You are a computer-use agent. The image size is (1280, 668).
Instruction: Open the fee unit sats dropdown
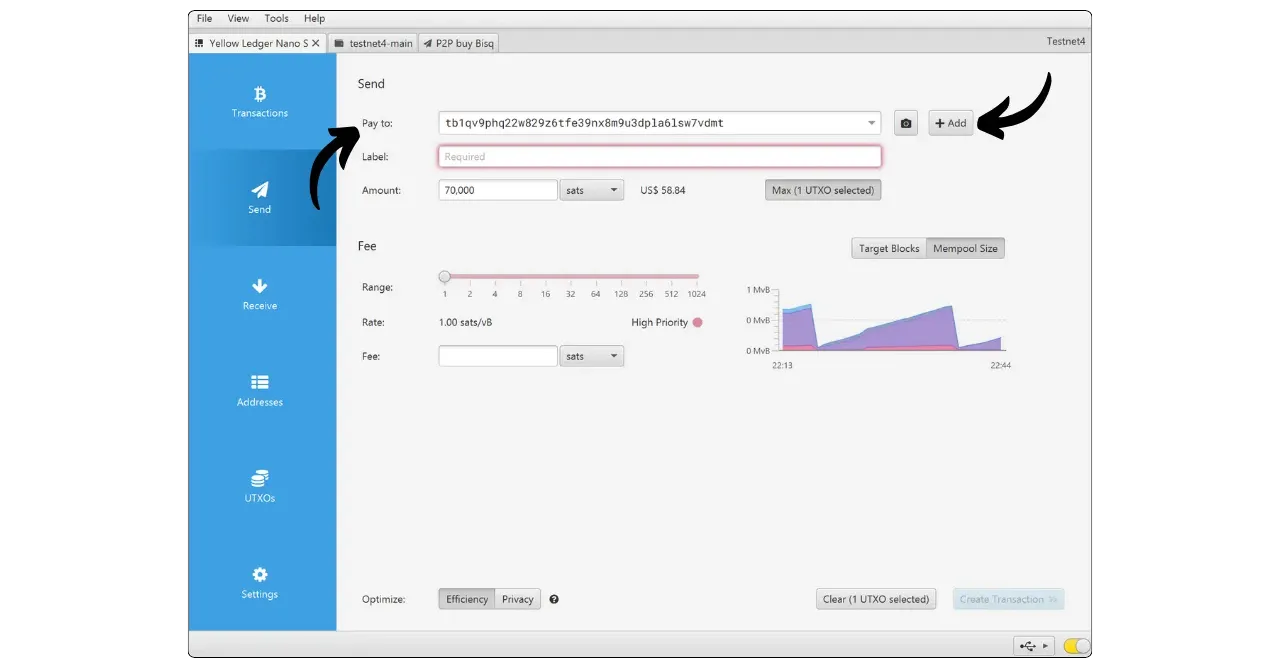point(592,356)
